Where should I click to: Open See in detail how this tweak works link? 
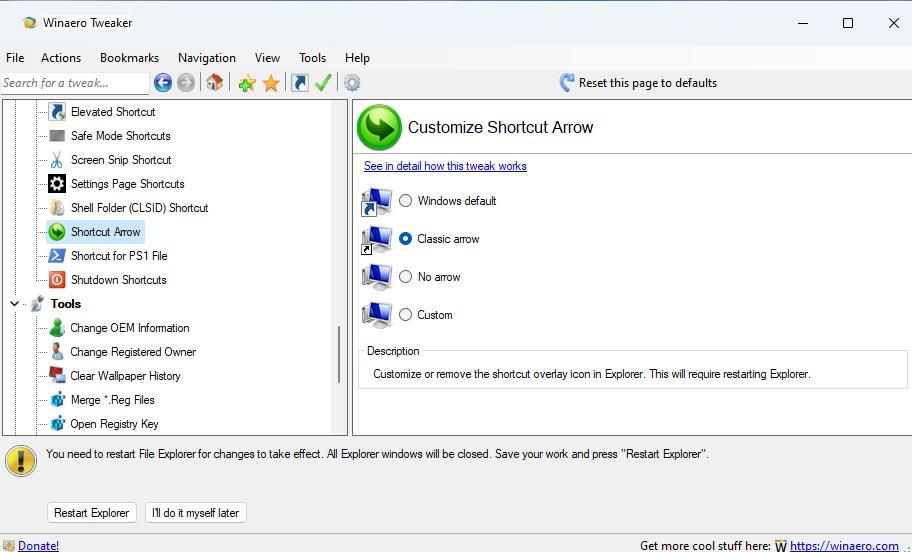click(445, 166)
